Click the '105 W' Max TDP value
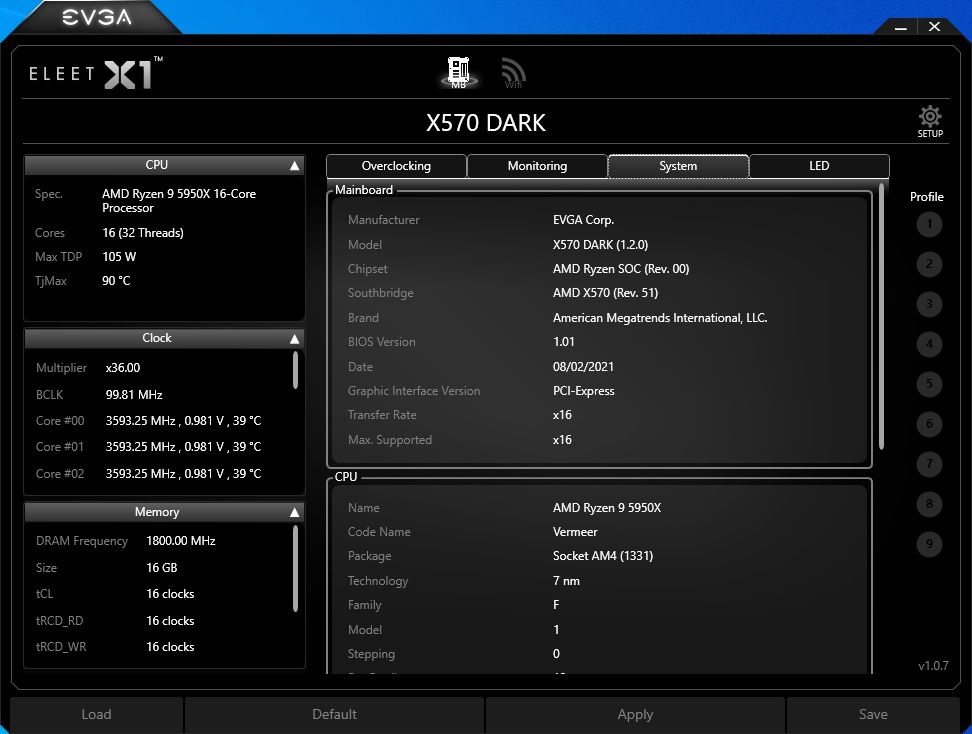 point(119,257)
